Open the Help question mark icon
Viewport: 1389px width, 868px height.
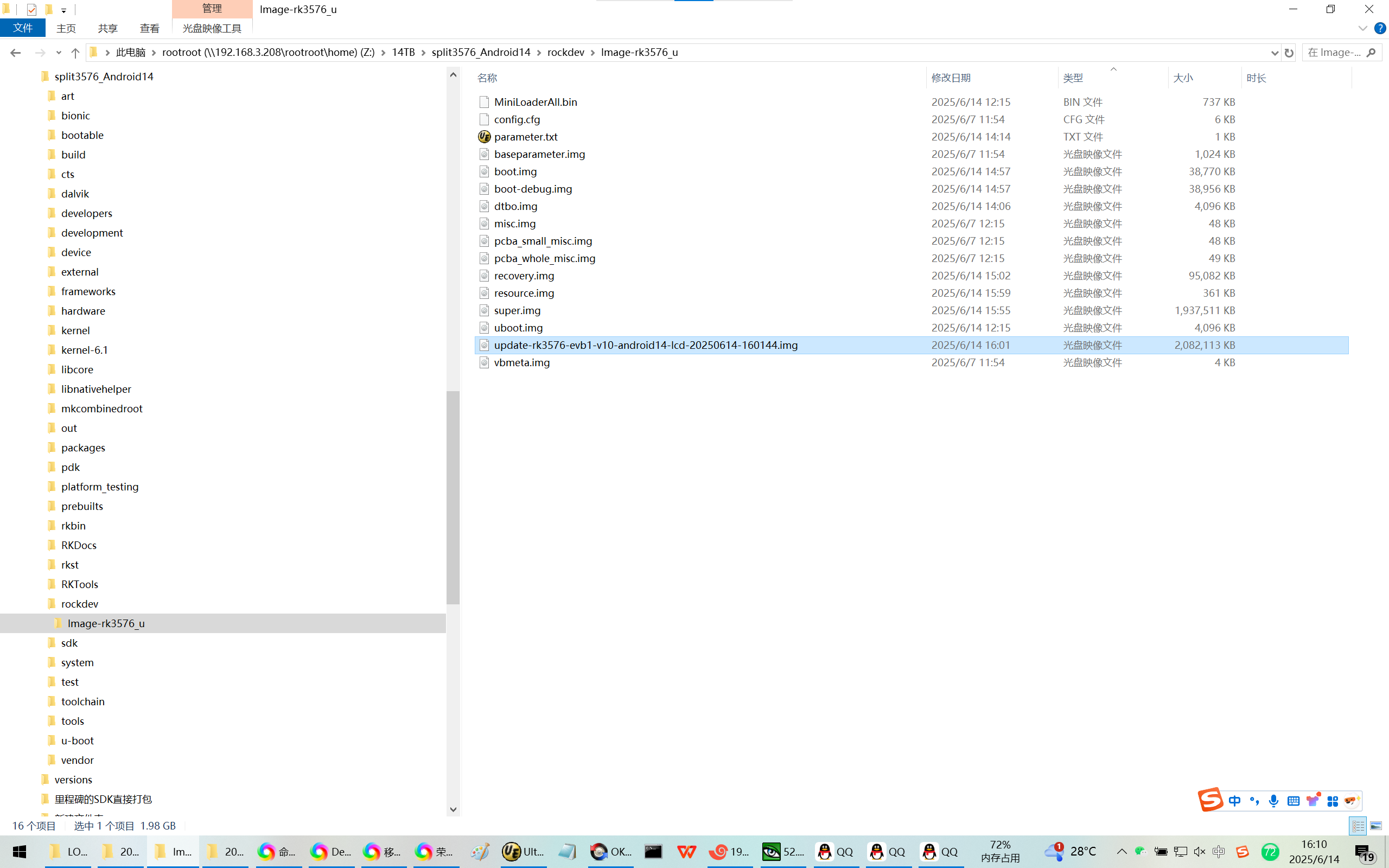[x=1380, y=28]
